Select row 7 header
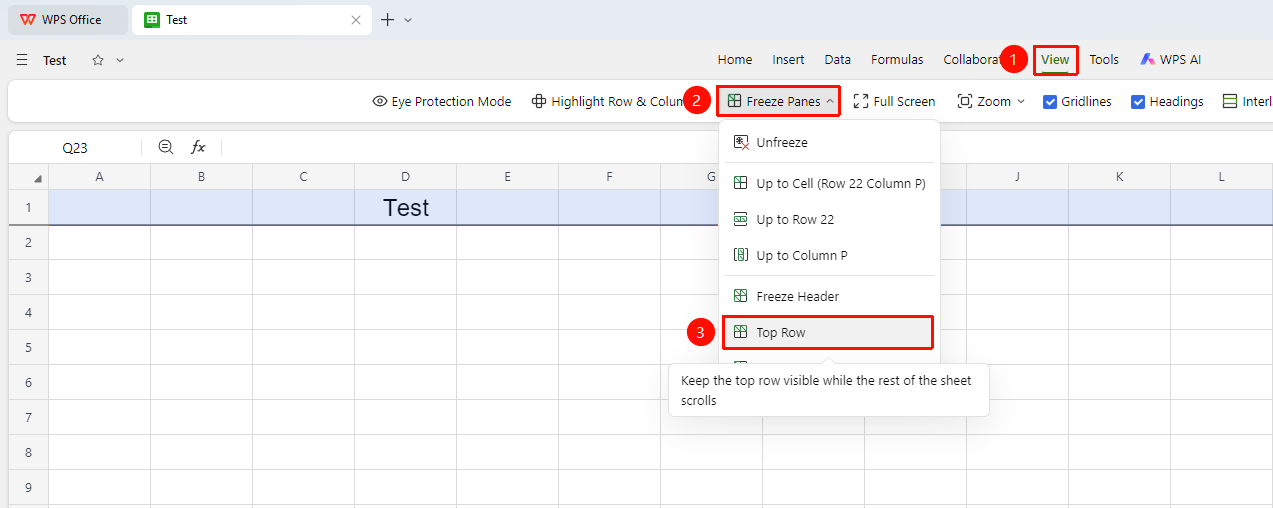The height and width of the screenshot is (508, 1273). click(x=29, y=417)
